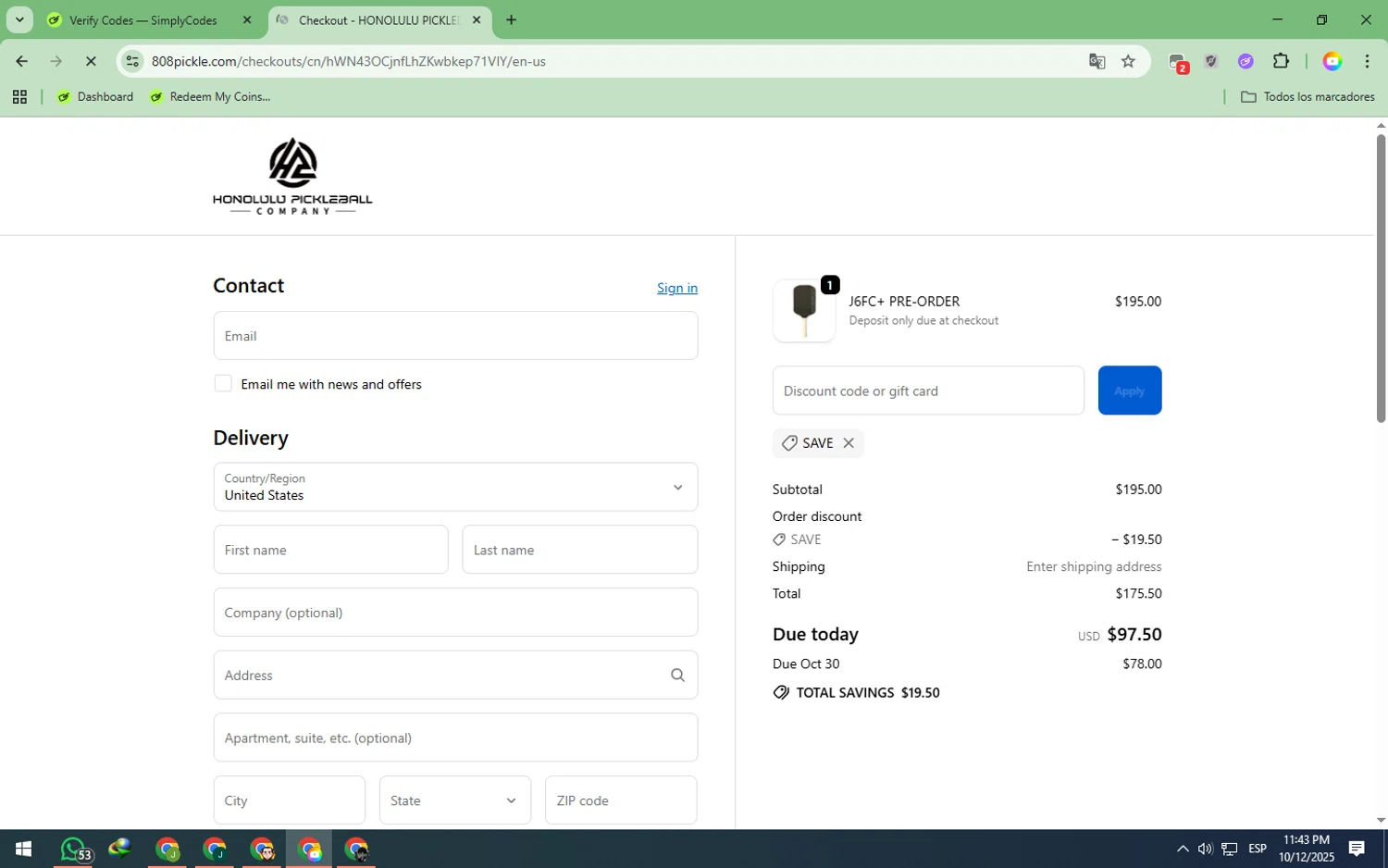Click the page vertical scrollbar

pyautogui.click(x=1381, y=278)
